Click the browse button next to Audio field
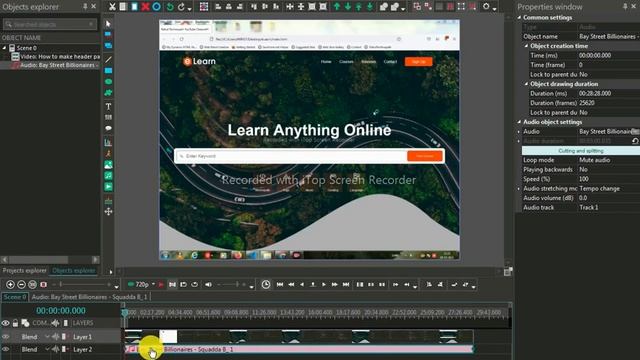Image resolution: width=640 pixels, height=360 pixels. pyautogui.click(x=635, y=131)
